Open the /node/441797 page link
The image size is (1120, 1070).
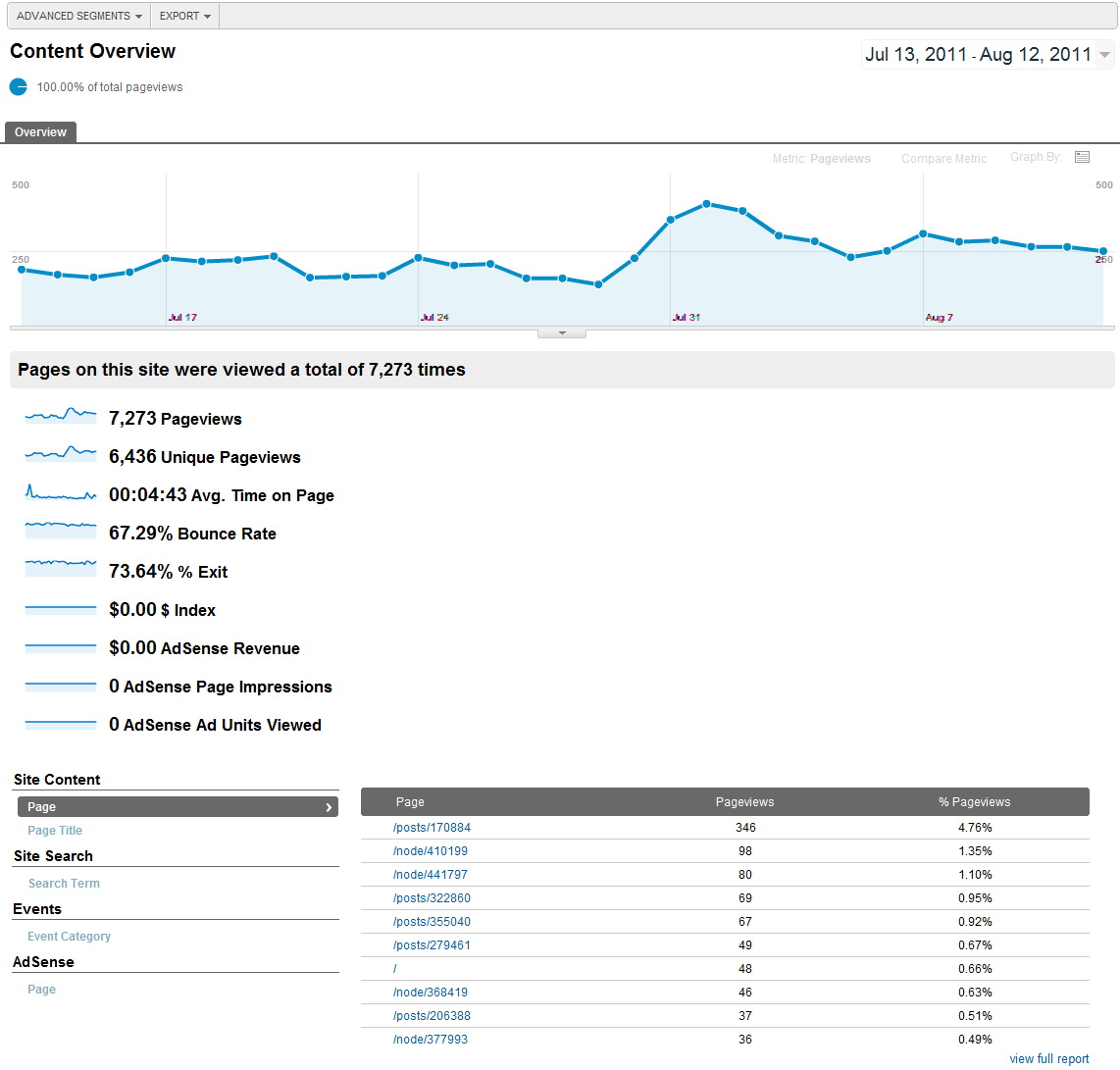click(430, 874)
